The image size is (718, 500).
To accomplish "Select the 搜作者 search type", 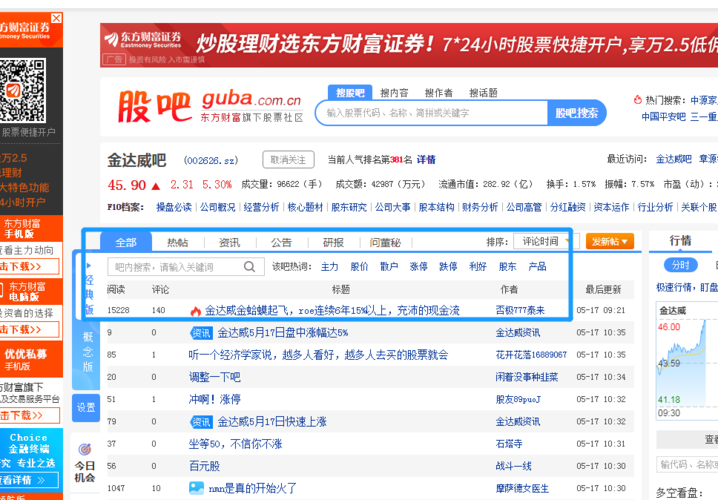I will coord(437,92).
